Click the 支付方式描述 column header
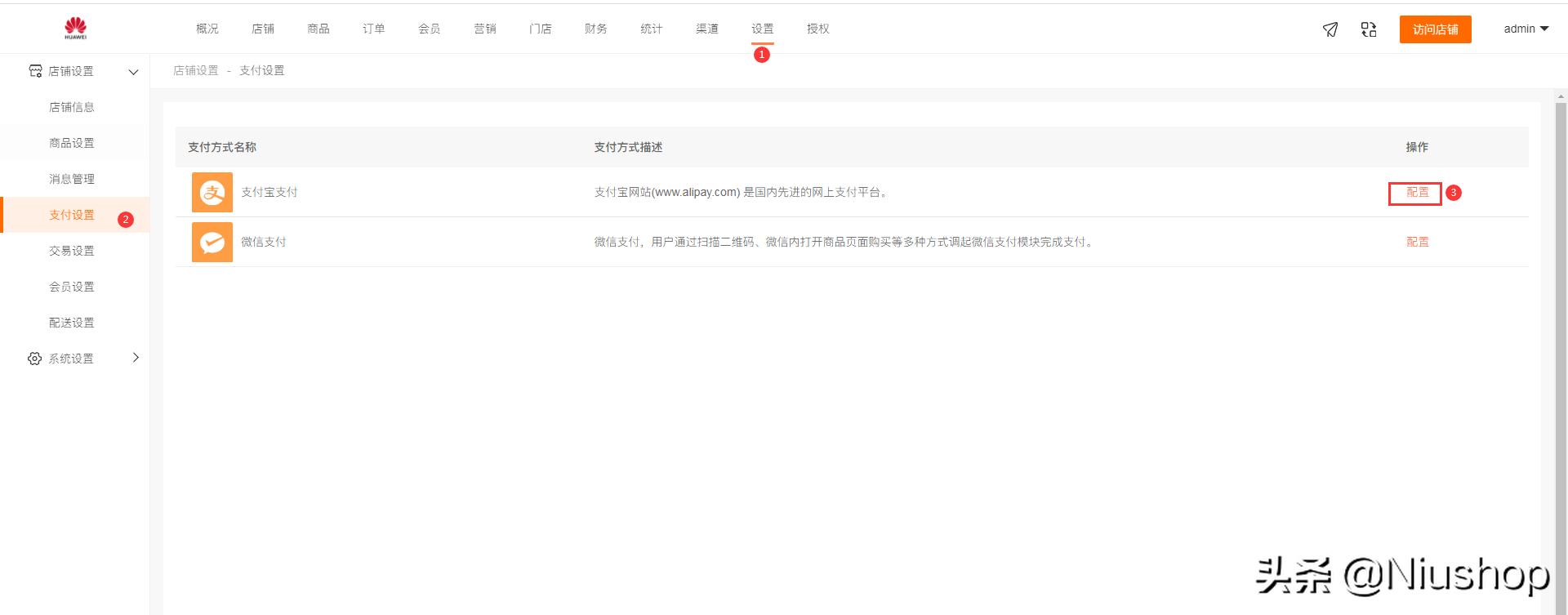This screenshot has width=1568, height=615. click(628, 147)
